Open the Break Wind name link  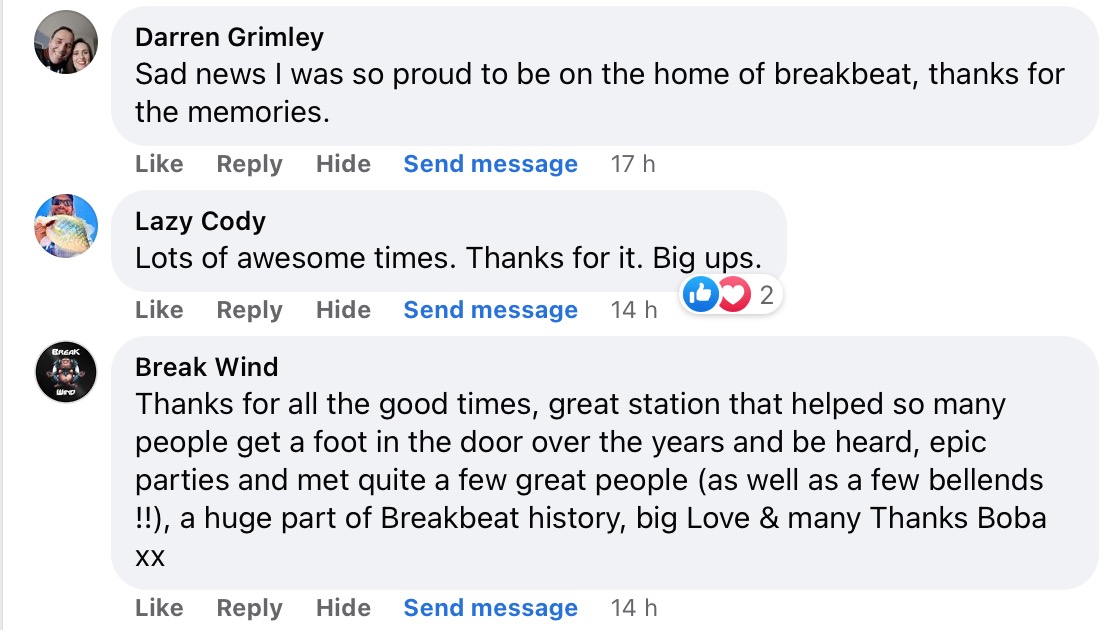207,367
